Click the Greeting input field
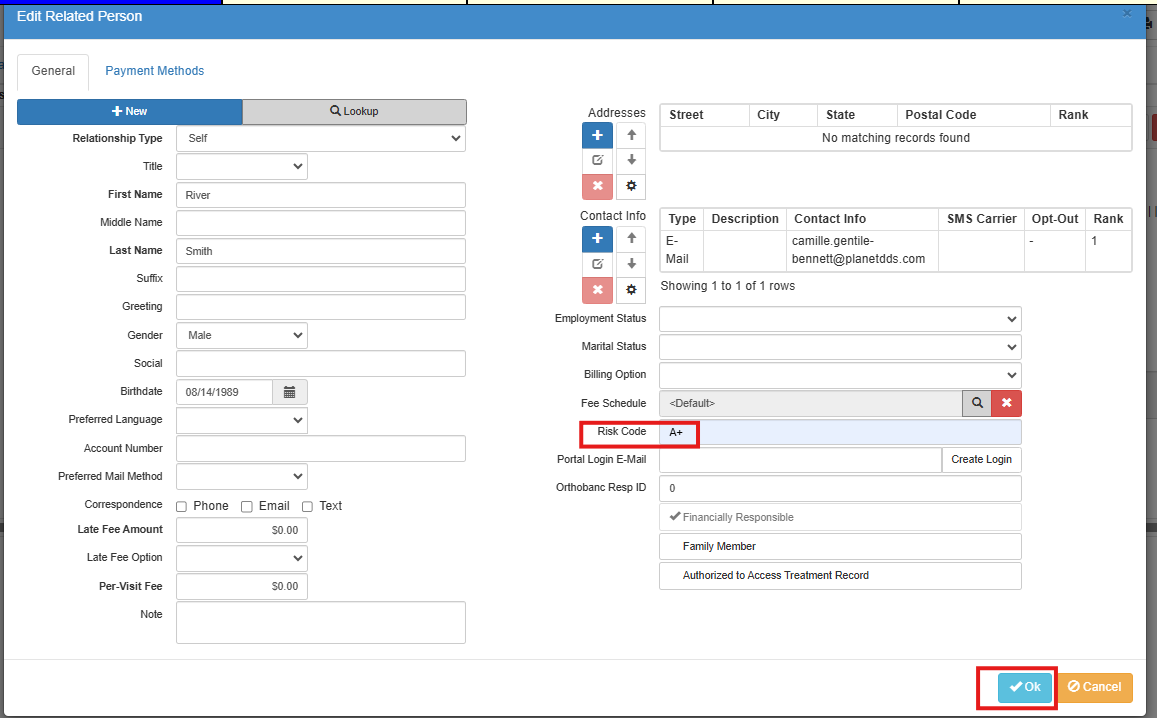Image resolution: width=1157 pixels, height=718 pixels. [320, 307]
